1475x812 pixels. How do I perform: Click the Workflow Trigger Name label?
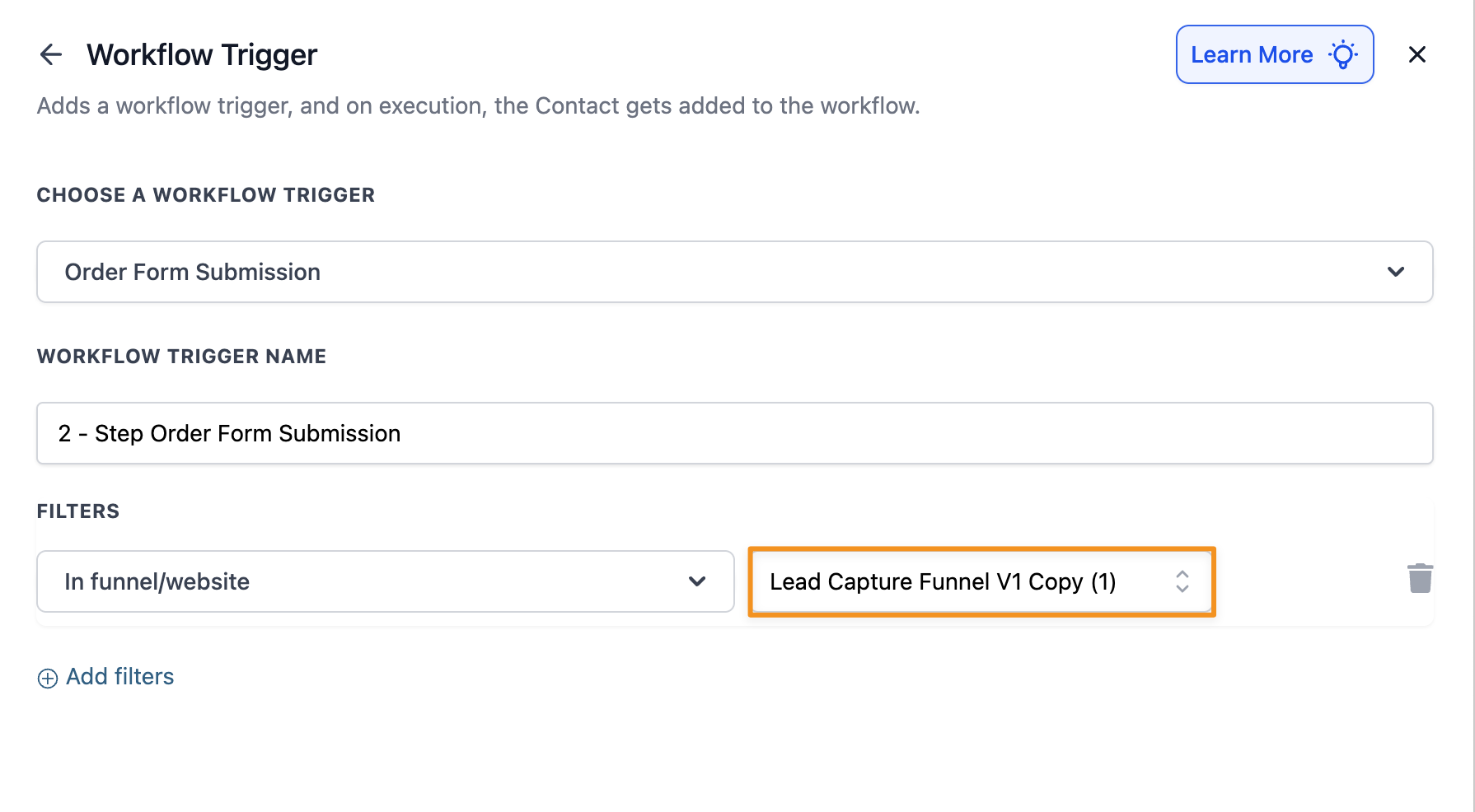click(x=181, y=357)
